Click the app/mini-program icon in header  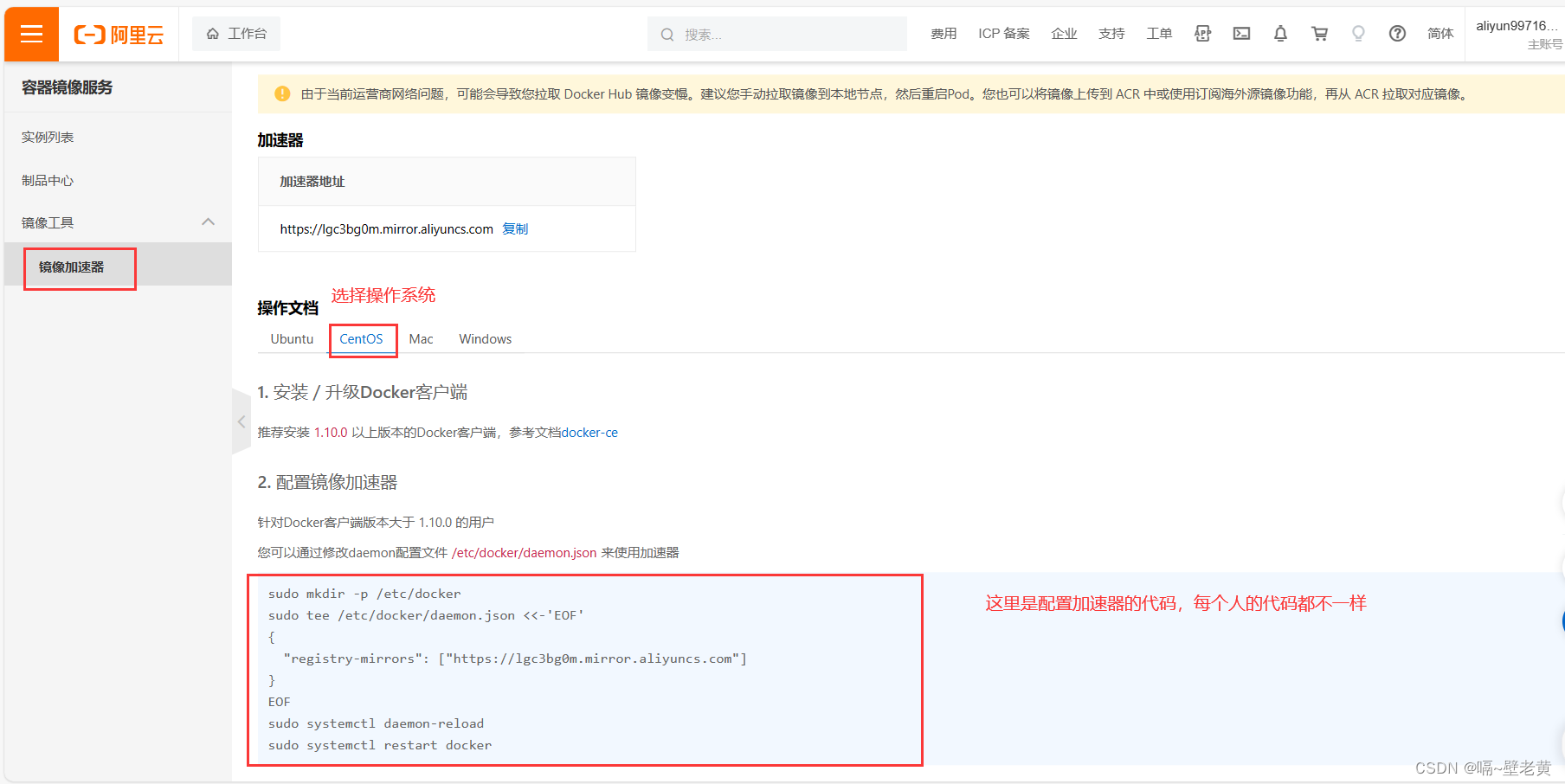pos(1202,34)
